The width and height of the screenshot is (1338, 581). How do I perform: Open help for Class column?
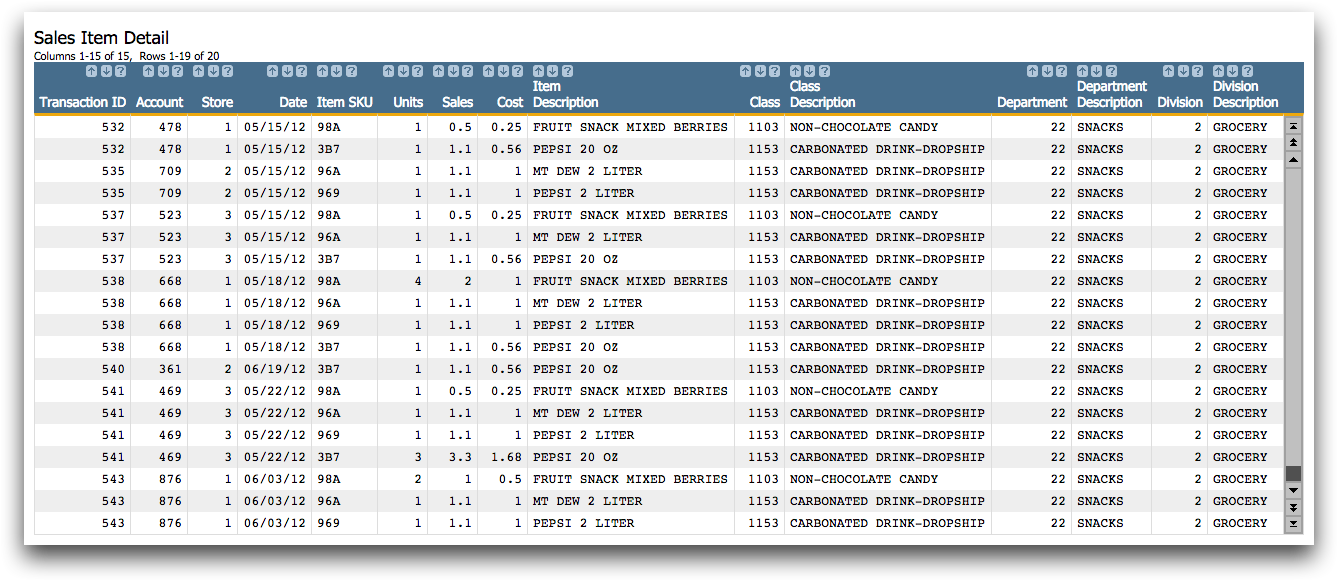pyautogui.click(x=775, y=71)
